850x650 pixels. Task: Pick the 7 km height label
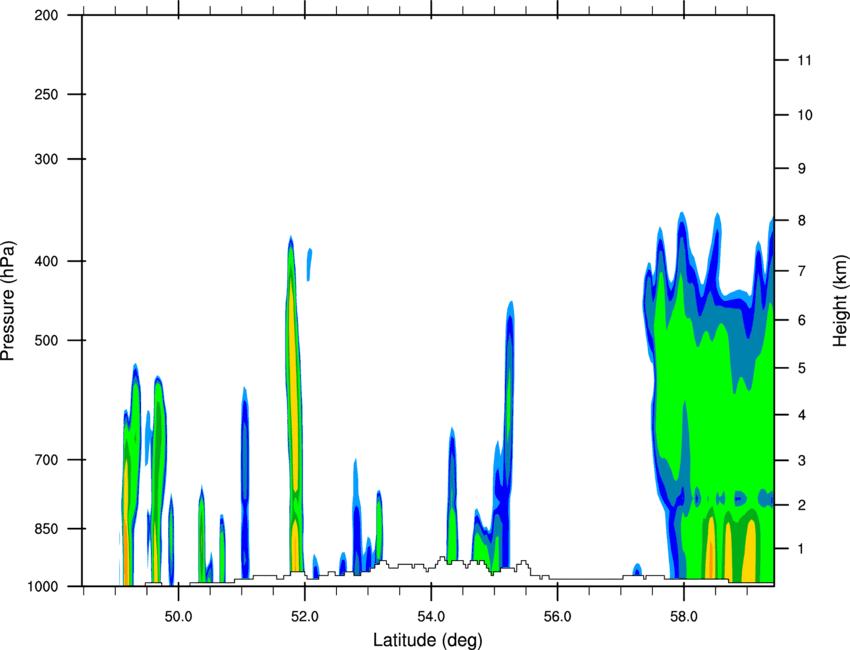(x=802, y=271)
